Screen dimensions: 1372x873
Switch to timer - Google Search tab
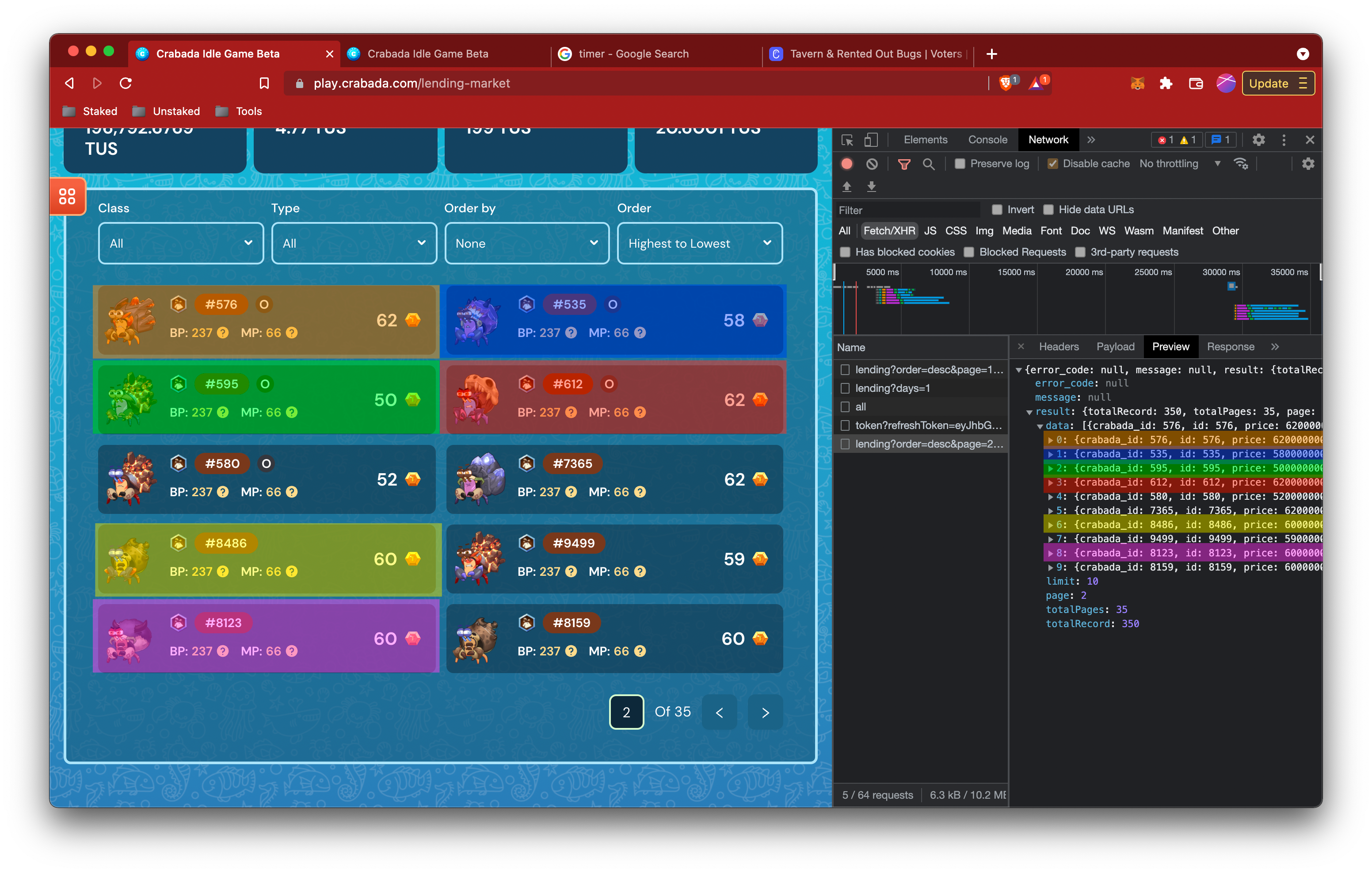tap(656, 54)
